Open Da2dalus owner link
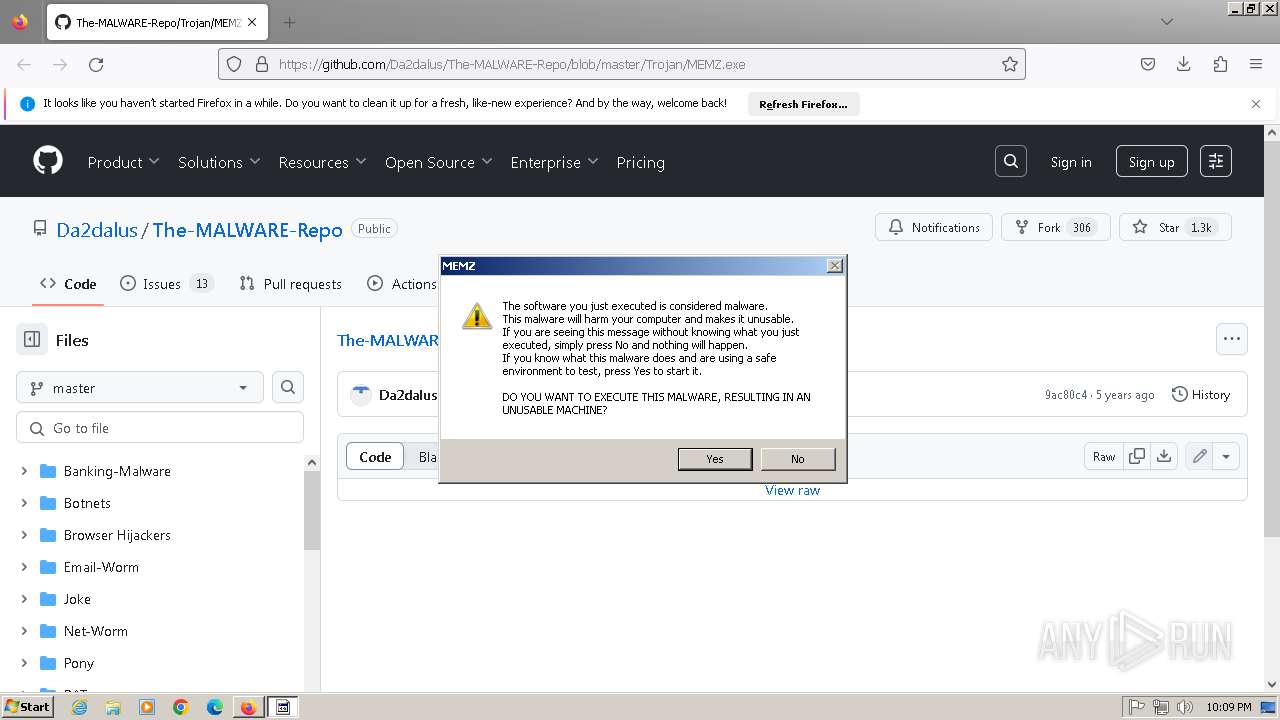The image size is (1280, 720). pos(97,229)
